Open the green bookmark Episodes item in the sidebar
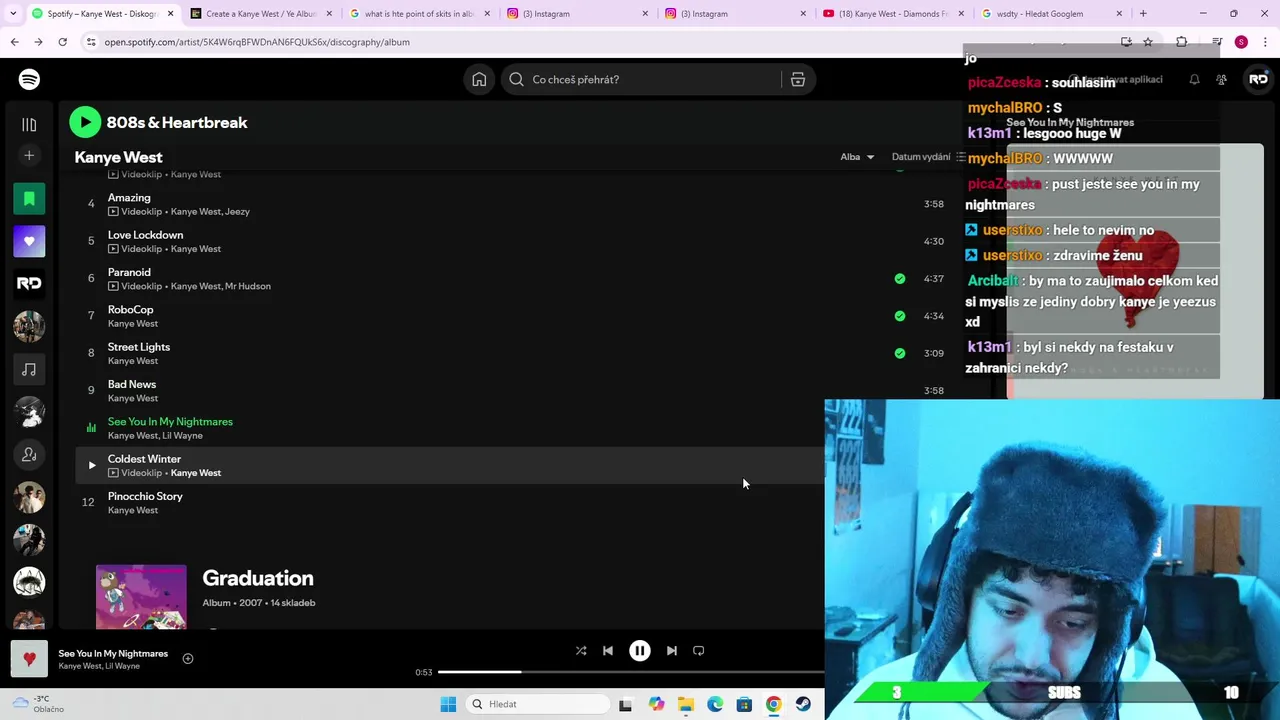This screenshot has width=1280, height=720. [29, 198]
